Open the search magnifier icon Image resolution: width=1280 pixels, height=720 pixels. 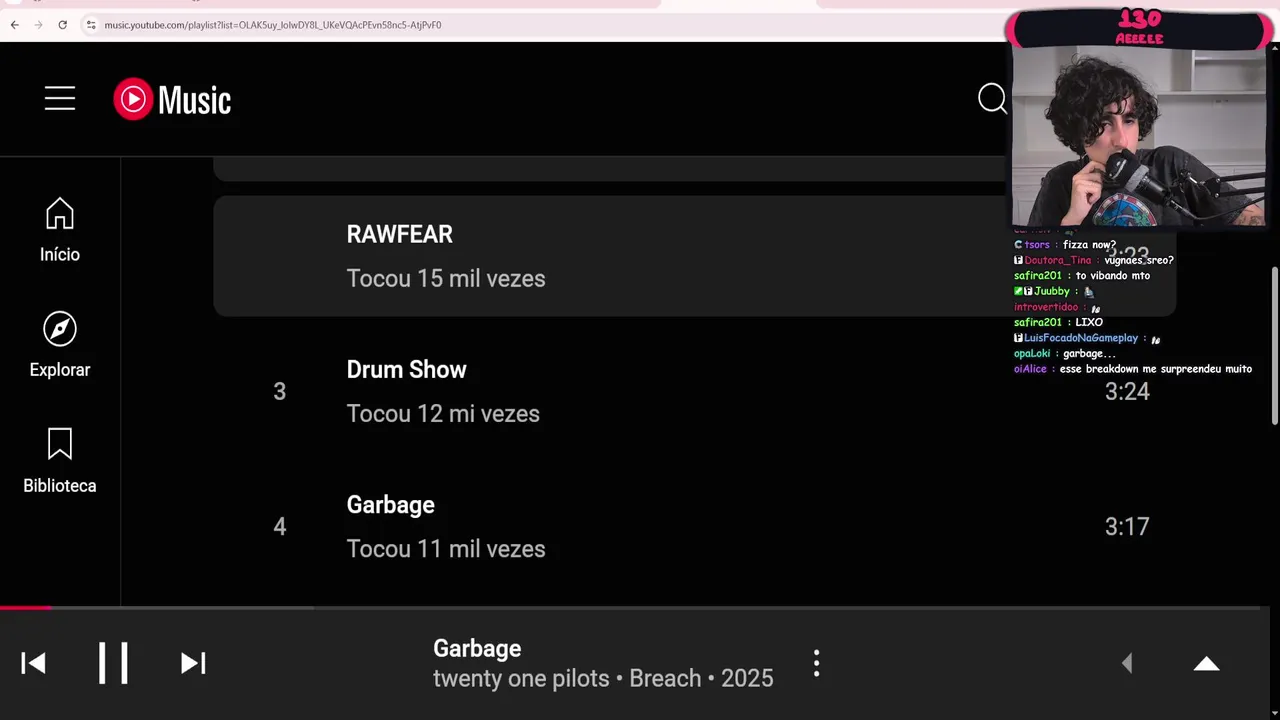992,99
